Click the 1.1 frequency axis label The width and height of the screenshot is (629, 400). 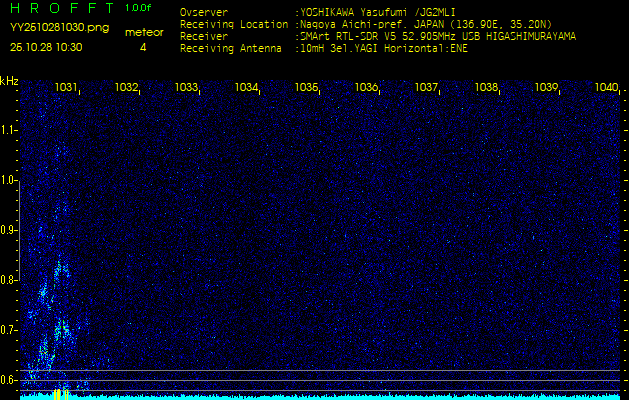8,130
